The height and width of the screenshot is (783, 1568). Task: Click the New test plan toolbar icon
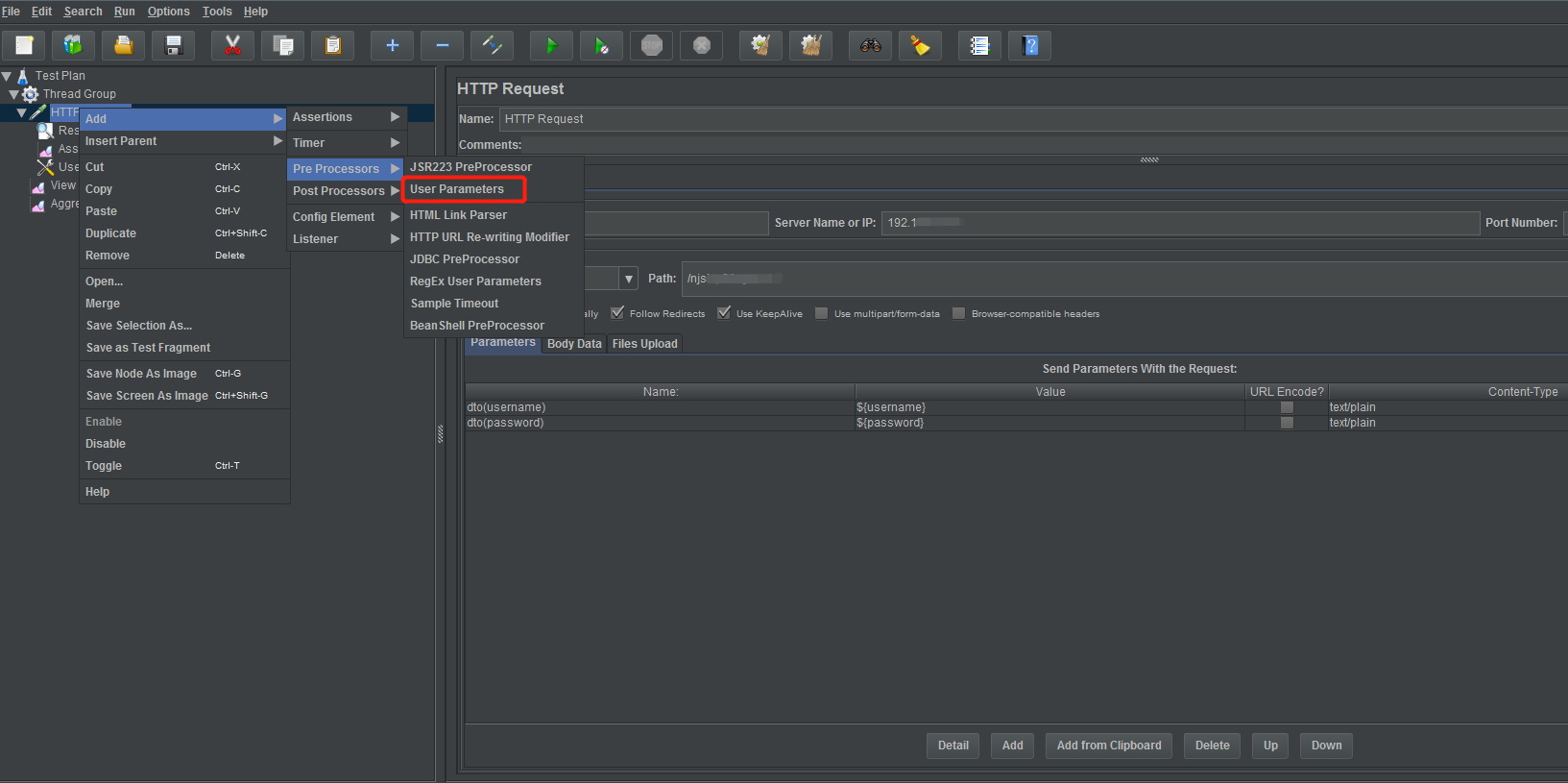24,45
